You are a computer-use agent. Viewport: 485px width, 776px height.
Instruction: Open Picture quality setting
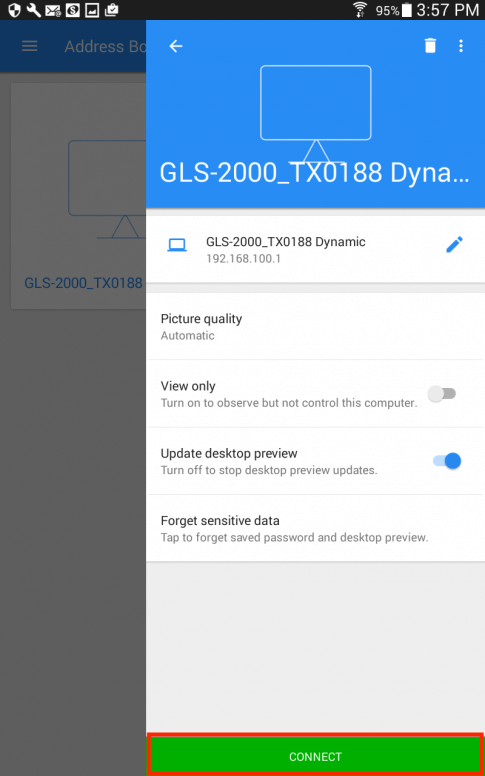tap(315, 327)
